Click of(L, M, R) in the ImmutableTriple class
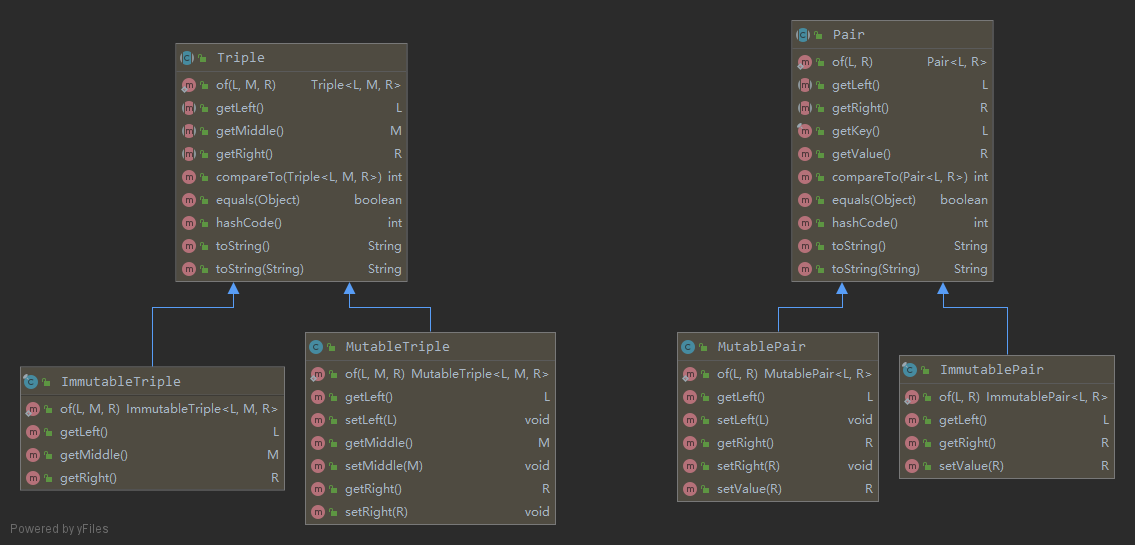1135x545 pixels. pos(90,409)
